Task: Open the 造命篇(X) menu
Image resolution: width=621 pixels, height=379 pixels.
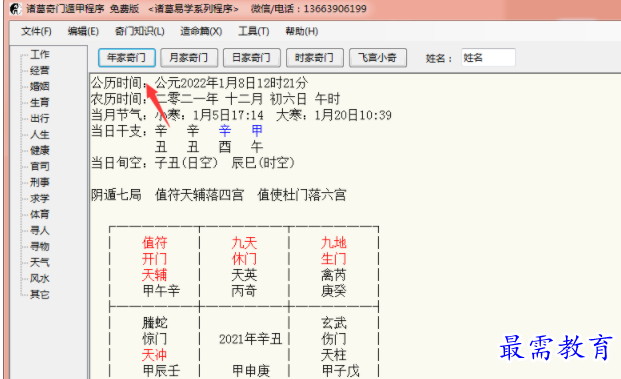Action: click(201, 31)
